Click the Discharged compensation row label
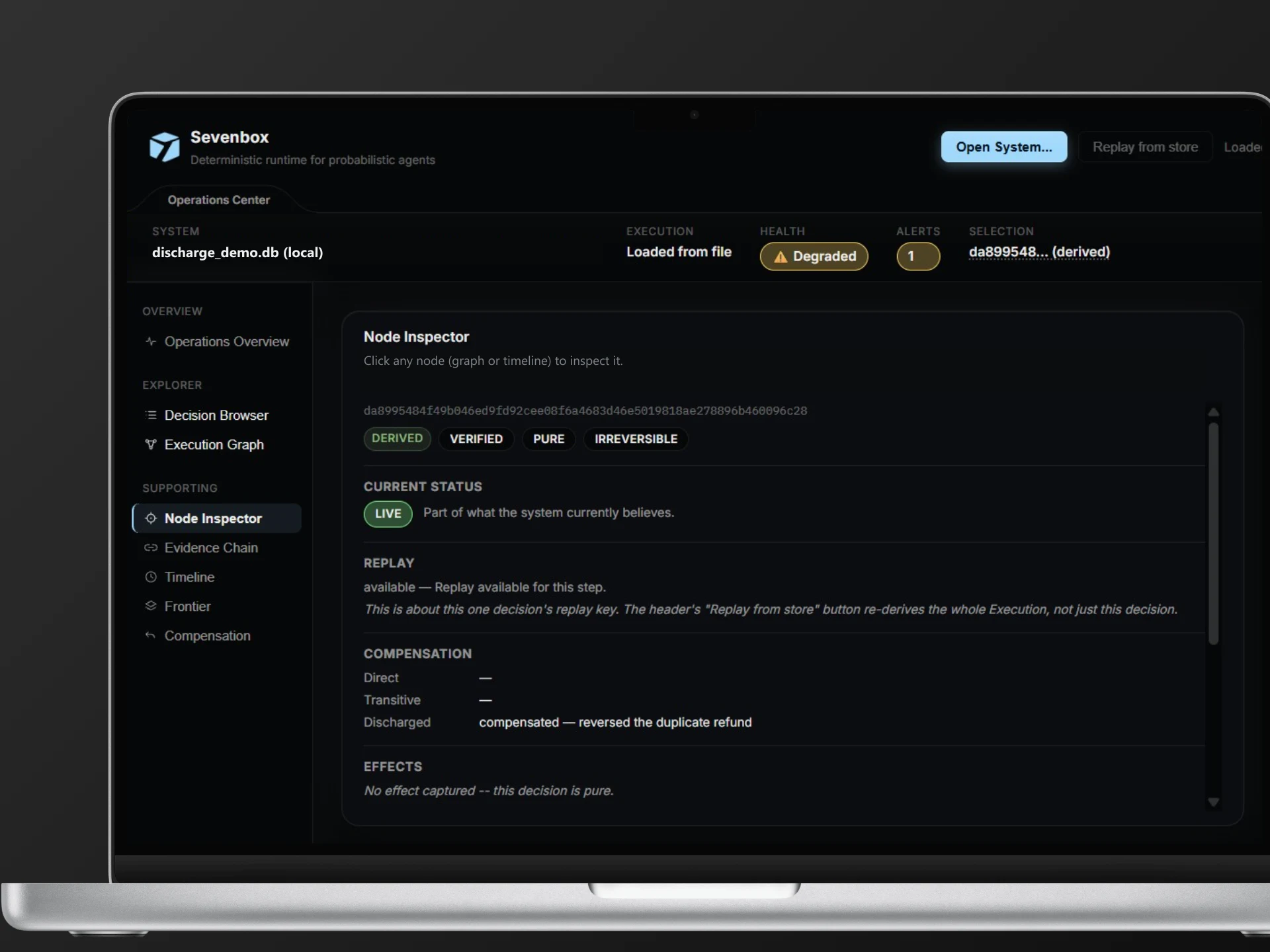The width and height of the screenshot is (1270, 952). 397,723
